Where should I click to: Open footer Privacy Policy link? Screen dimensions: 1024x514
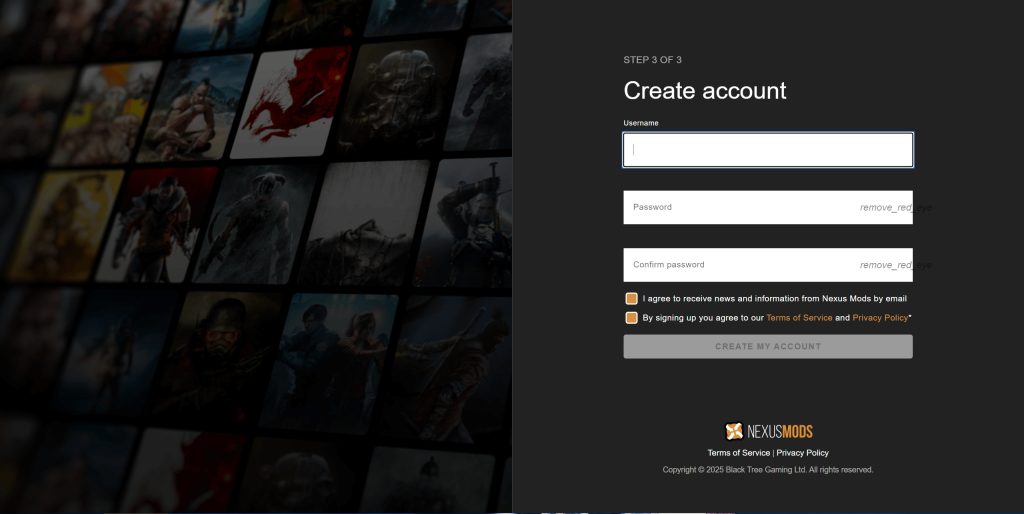[803, 453]
